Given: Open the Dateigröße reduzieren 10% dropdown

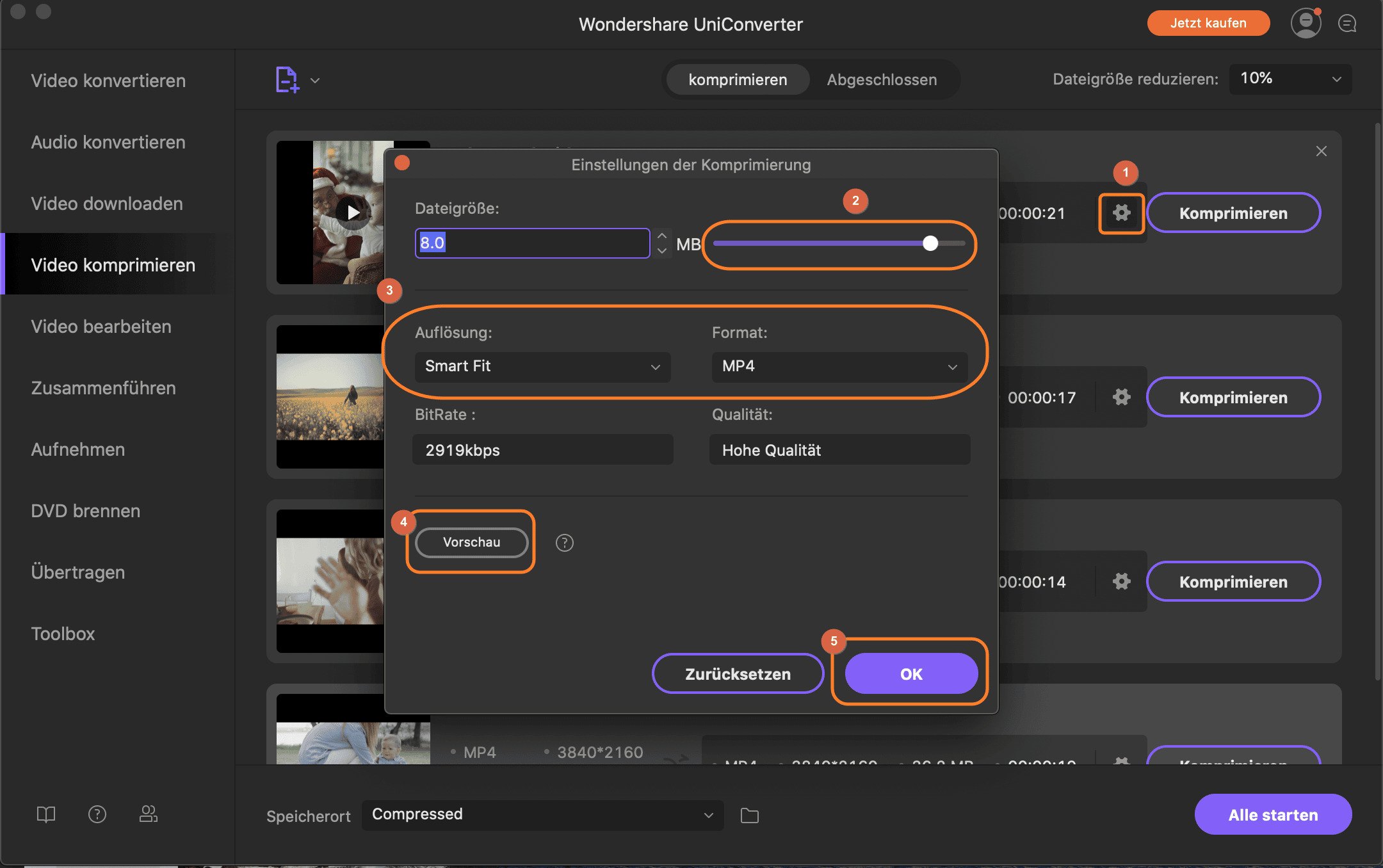Looking at the screenshot, I should [x=1290, y=79].
